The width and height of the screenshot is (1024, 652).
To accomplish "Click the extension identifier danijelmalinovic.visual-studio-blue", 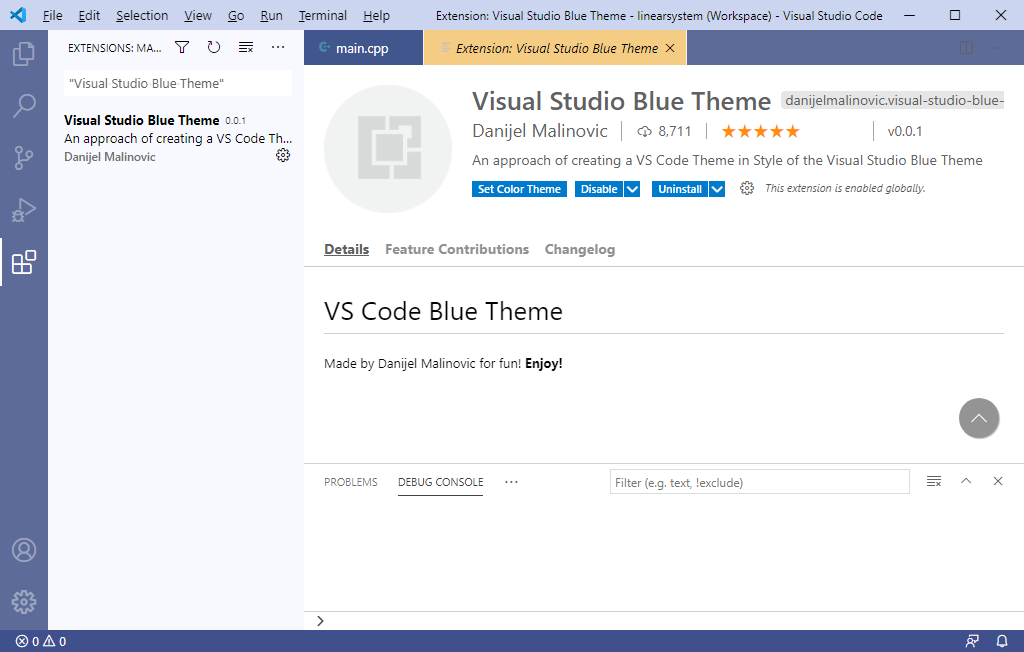I will pyautogui.click(x=893, y=101).
